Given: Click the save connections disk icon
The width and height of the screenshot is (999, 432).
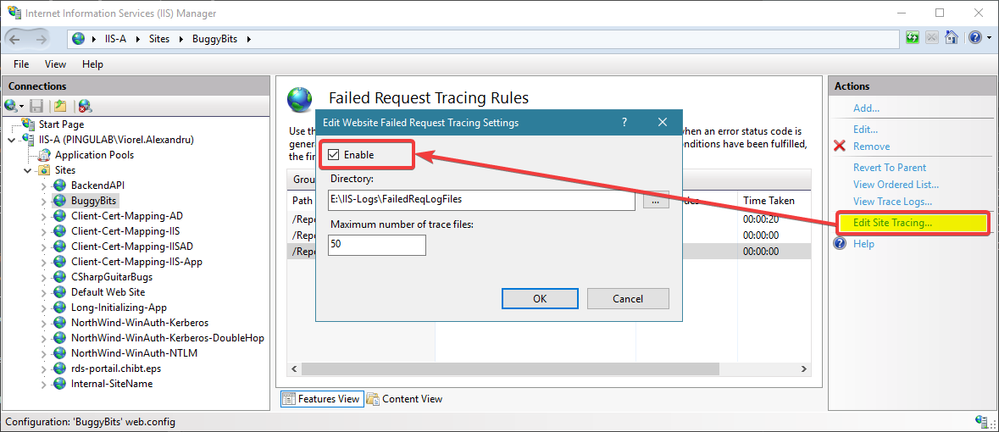Looking at the screenshot, I should (x=36, y=106).
